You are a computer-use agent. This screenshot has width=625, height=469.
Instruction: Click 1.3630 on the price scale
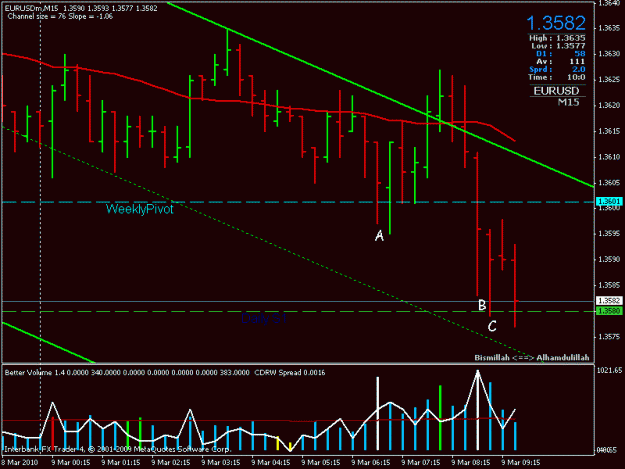[609, 54]
